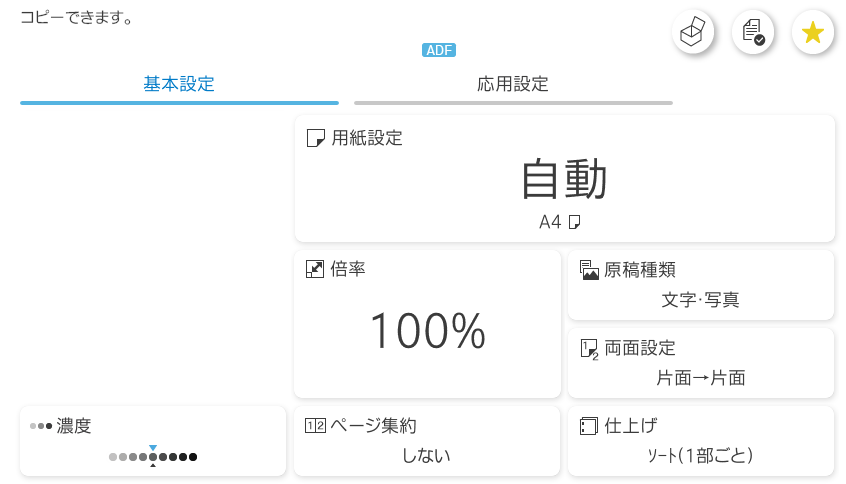Tap the zoom ratio icon beside 倍率
Screen dimensions: 846x484
[x=315, y=269]
